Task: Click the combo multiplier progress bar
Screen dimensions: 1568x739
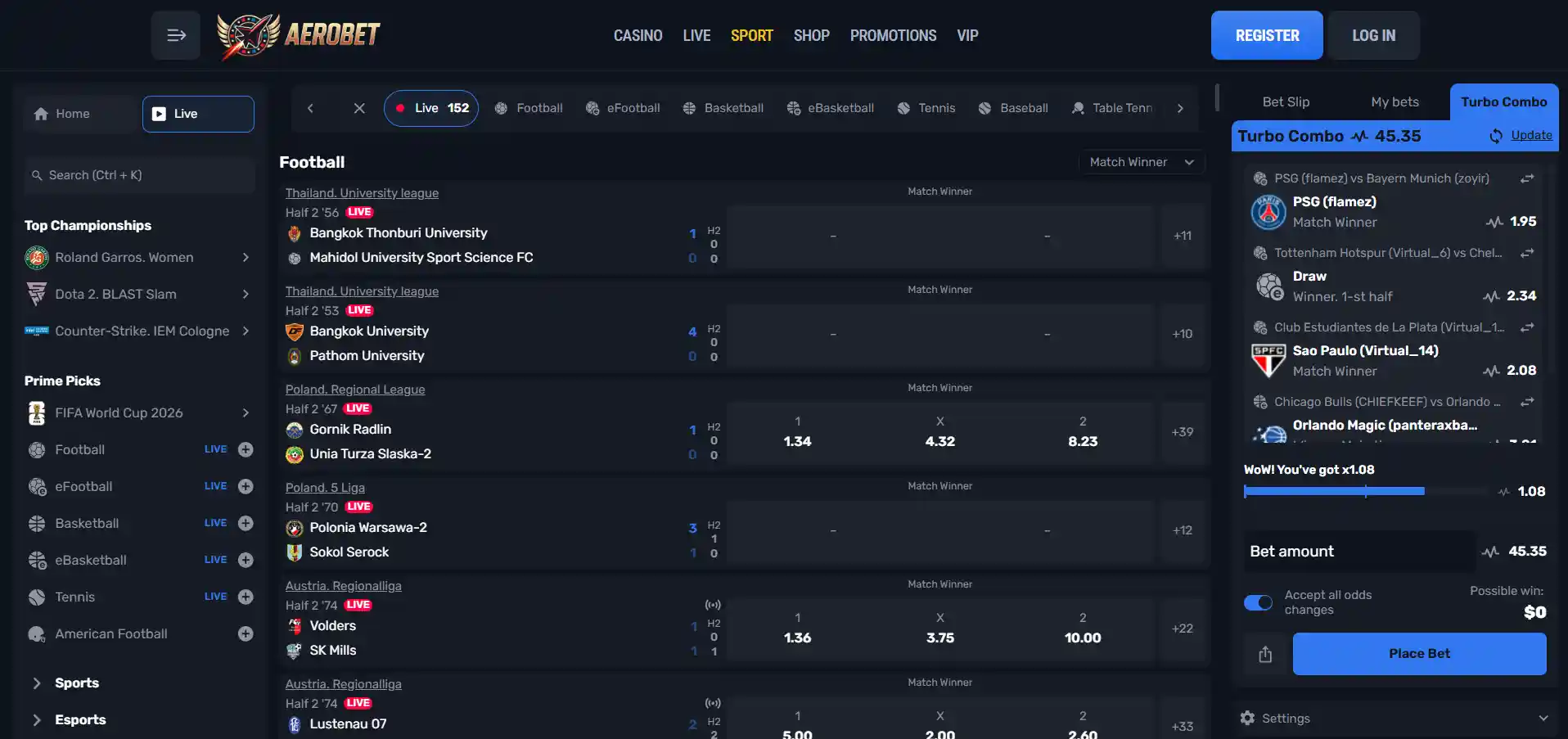Action: click(1365, 491)
